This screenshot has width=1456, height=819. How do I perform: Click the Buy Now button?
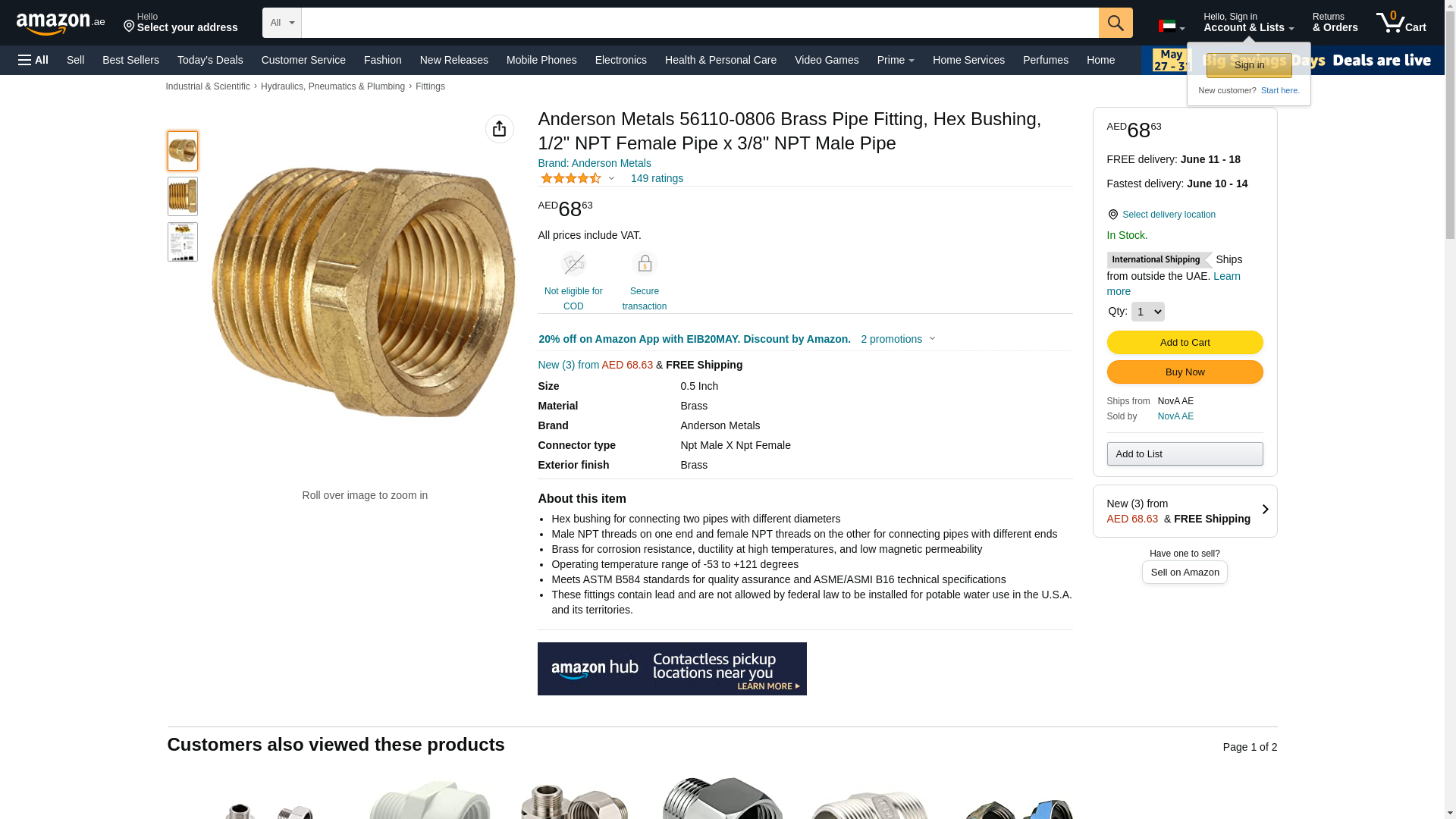coord(1185,372)
